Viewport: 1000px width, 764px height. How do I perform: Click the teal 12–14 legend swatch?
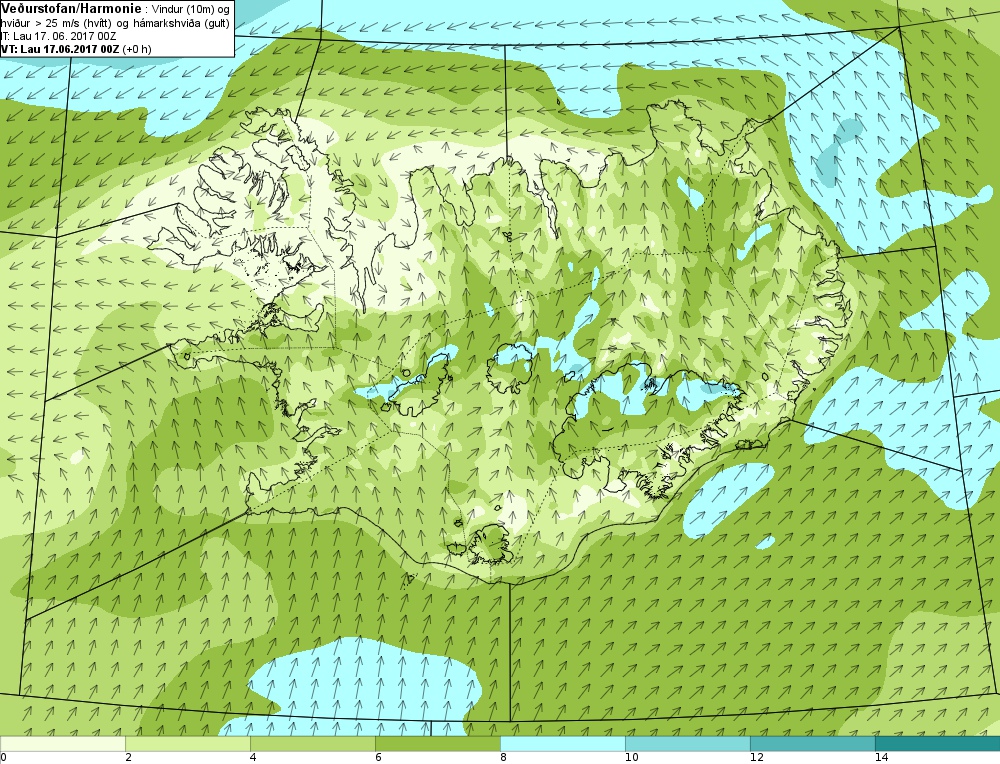813,744
